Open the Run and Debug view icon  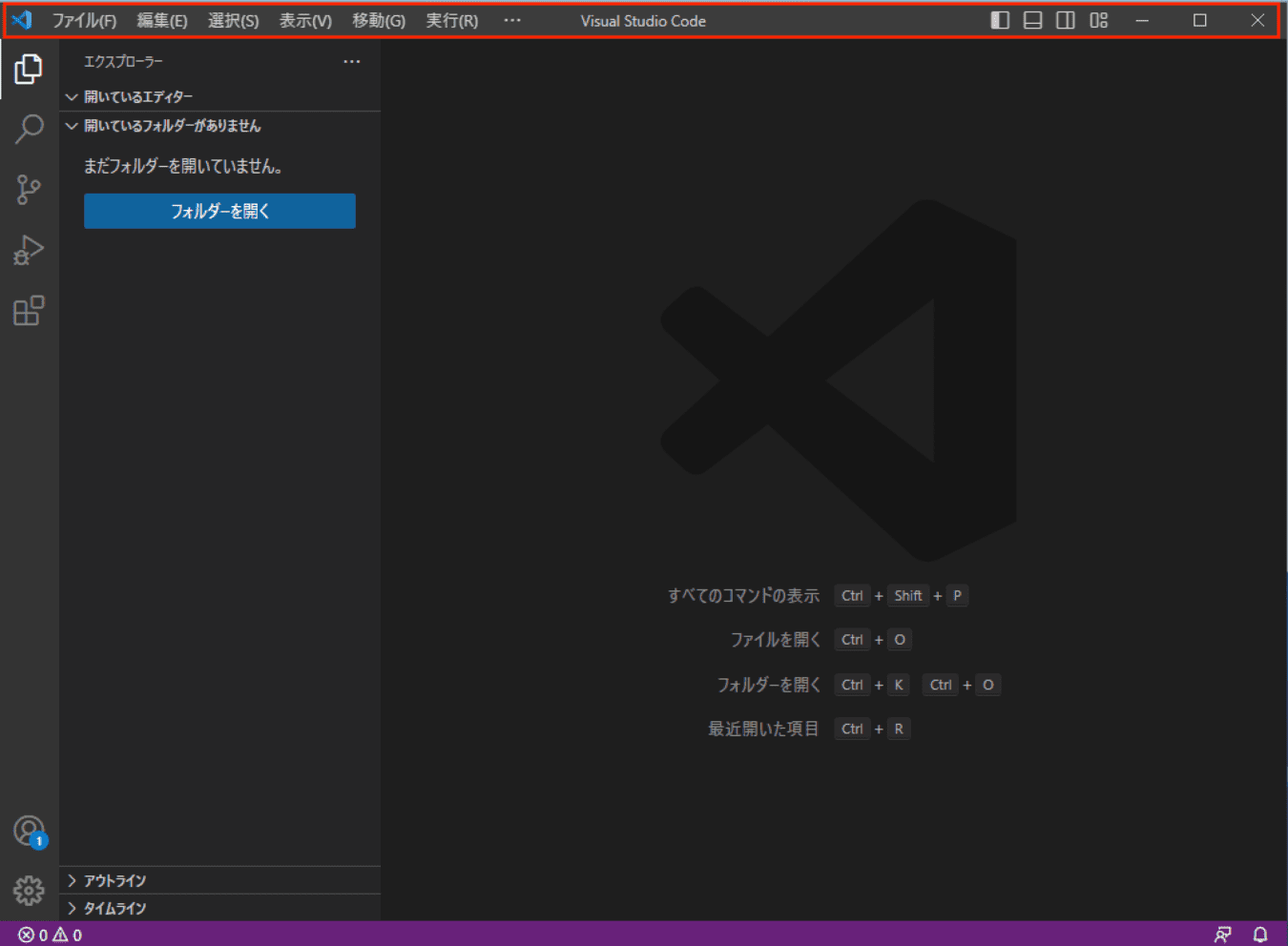tap(29, 250)
